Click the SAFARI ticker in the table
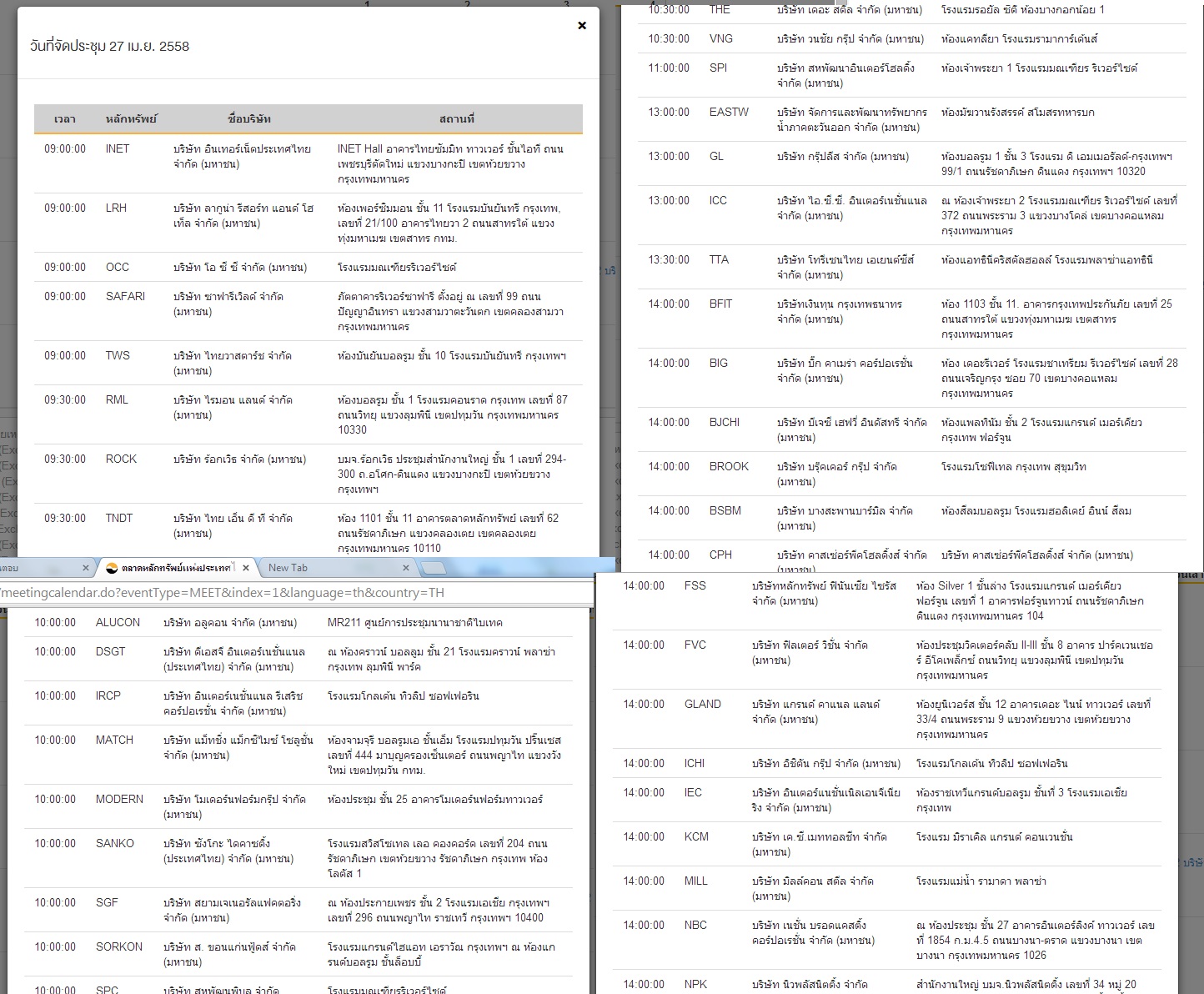The width and height of the screenshot is (1204, 994). [x=125, y=297]
